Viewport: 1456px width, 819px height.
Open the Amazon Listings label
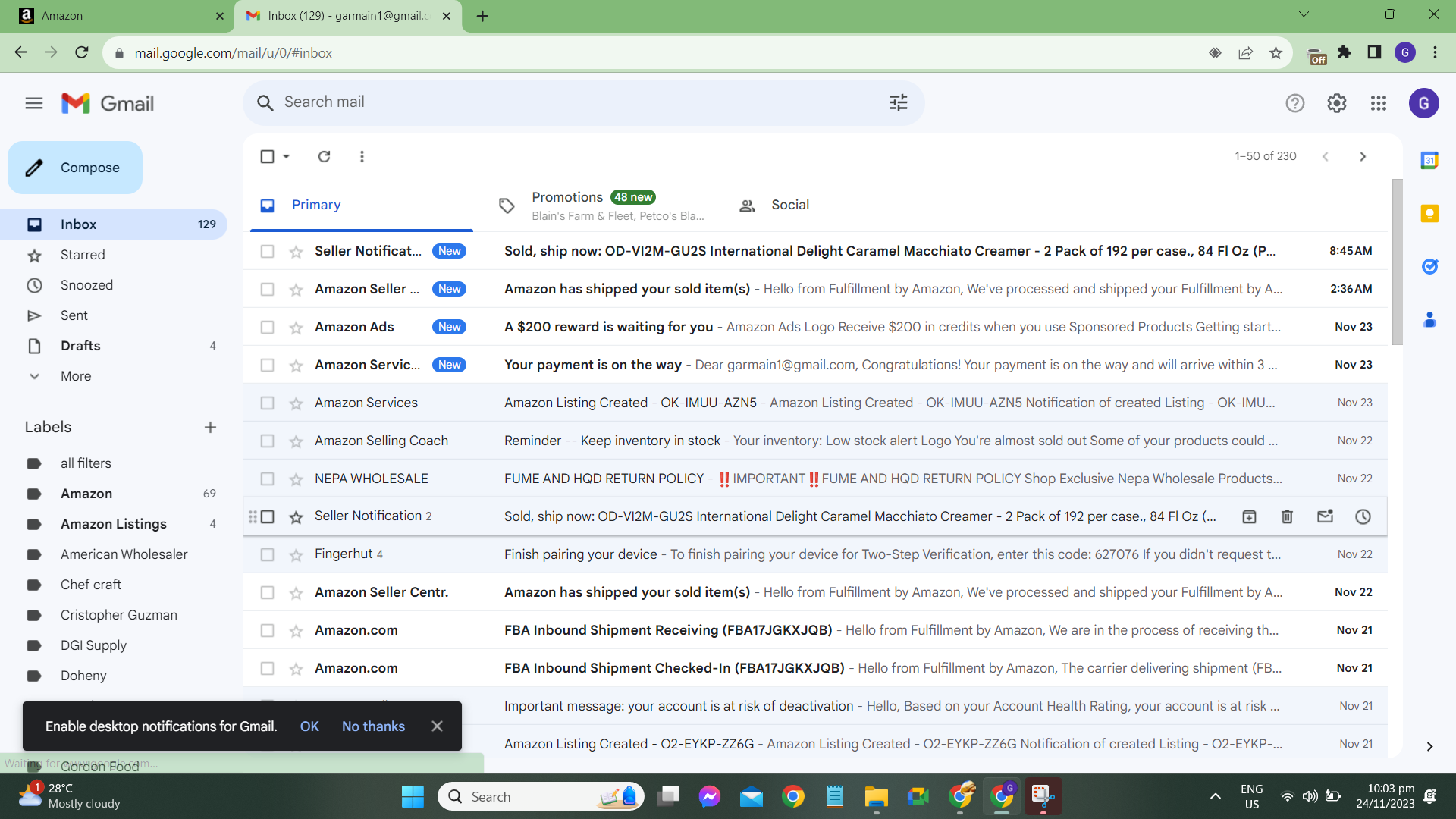[x=114, y=524]
